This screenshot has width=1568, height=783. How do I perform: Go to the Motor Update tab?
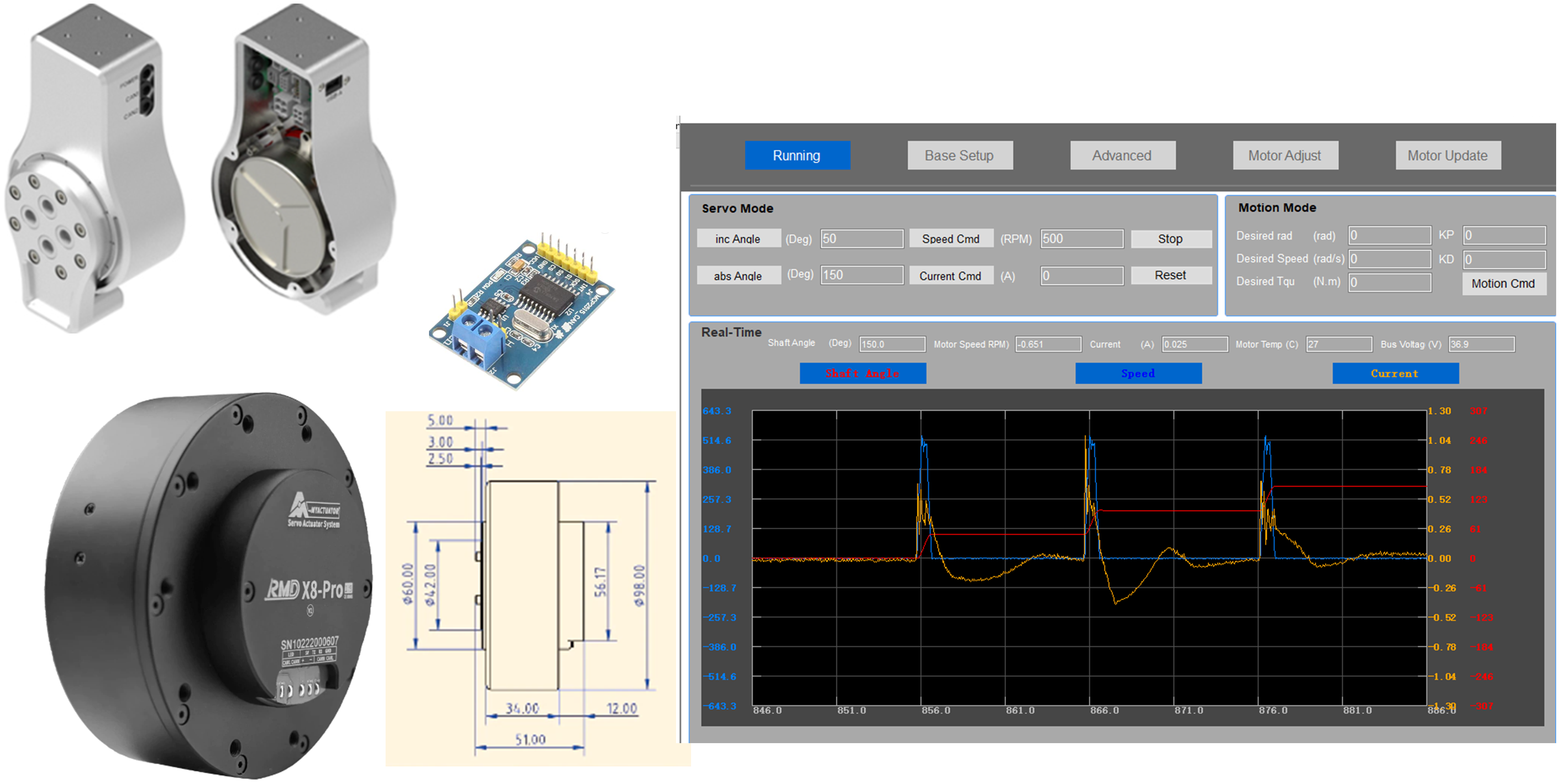[1448, 155]
